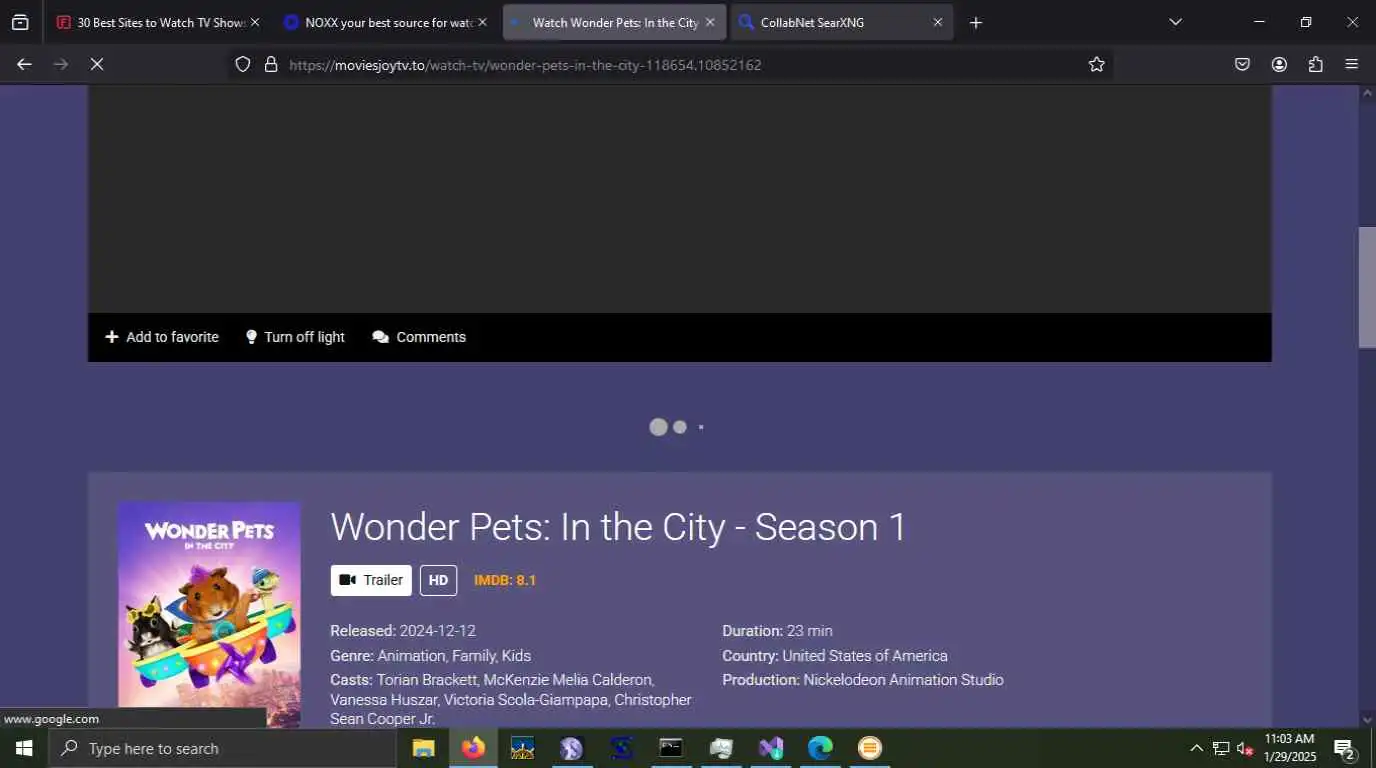Show hidden system tray icons

click(x=1196, y=748)
